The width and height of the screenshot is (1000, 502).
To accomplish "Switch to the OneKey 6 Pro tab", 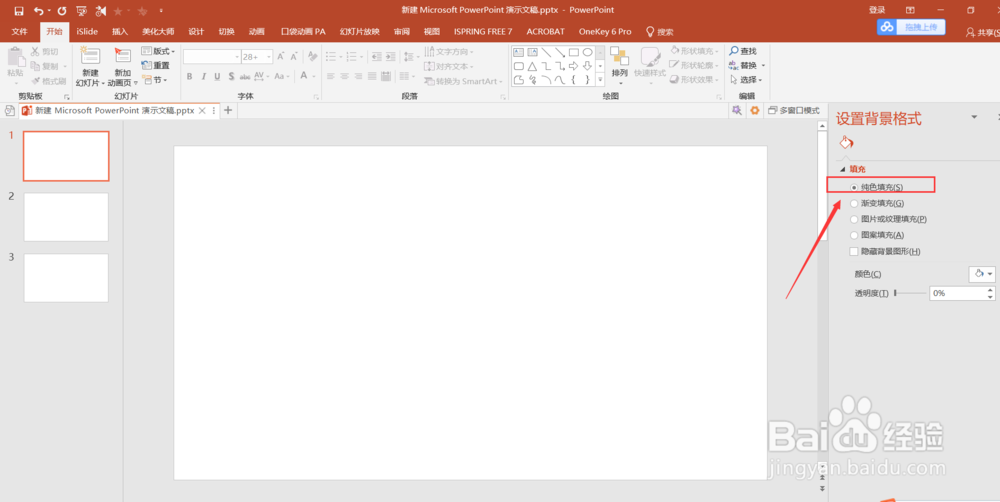I will coord(605,31).
